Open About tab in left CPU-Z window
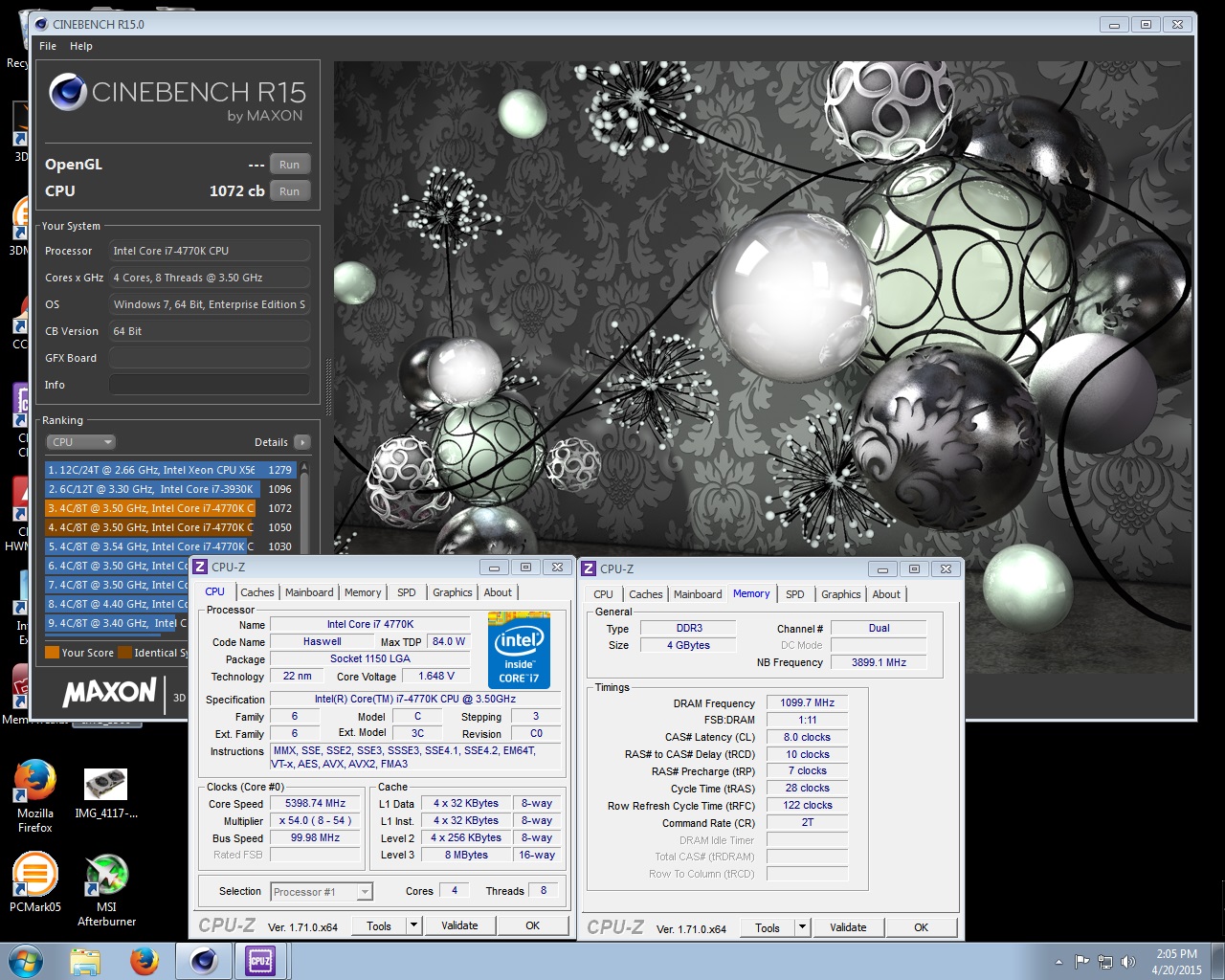This screenshot has width=1225, height=980. click(x=498, y=592)
